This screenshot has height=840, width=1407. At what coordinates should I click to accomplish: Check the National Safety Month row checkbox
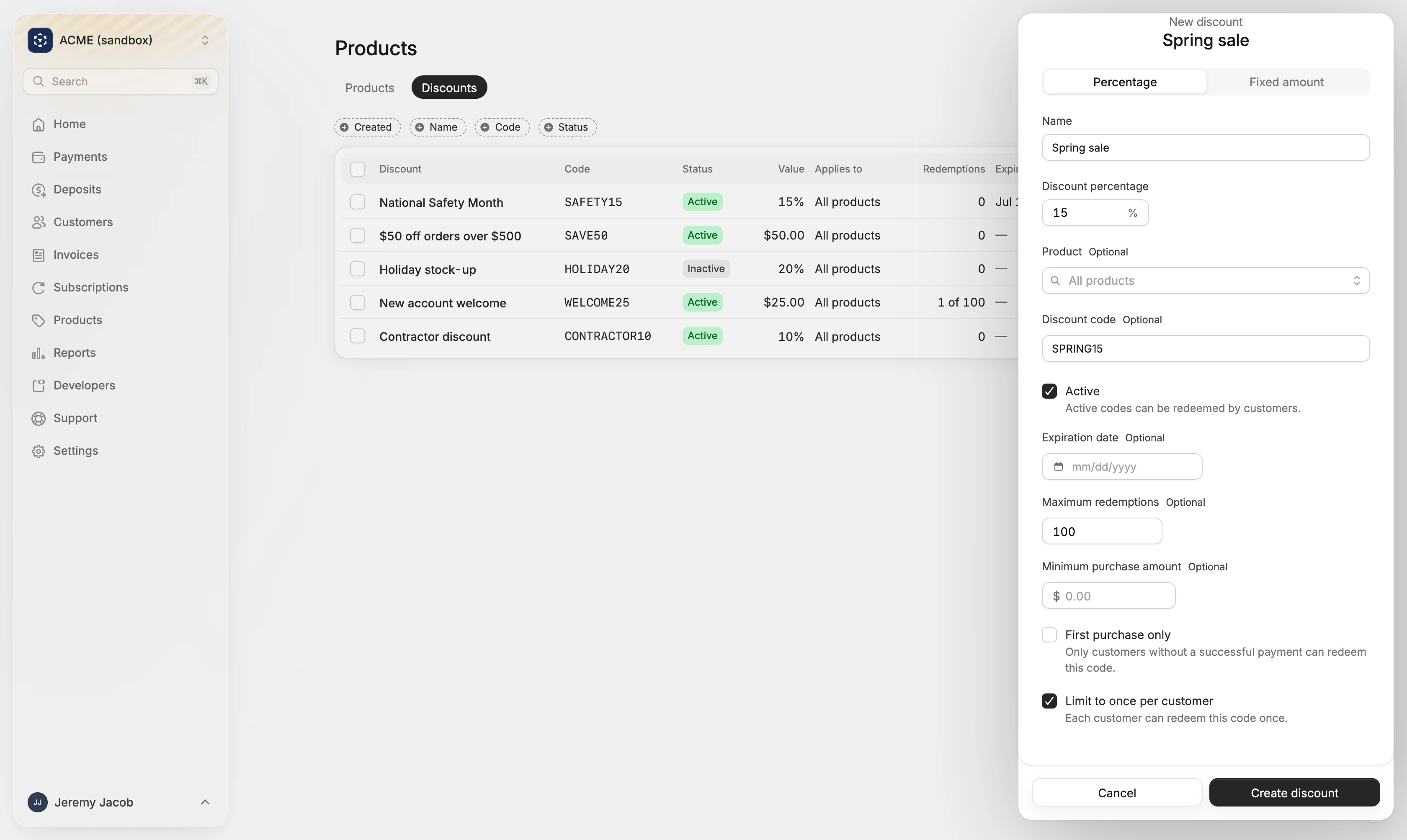tap(358, 202)
